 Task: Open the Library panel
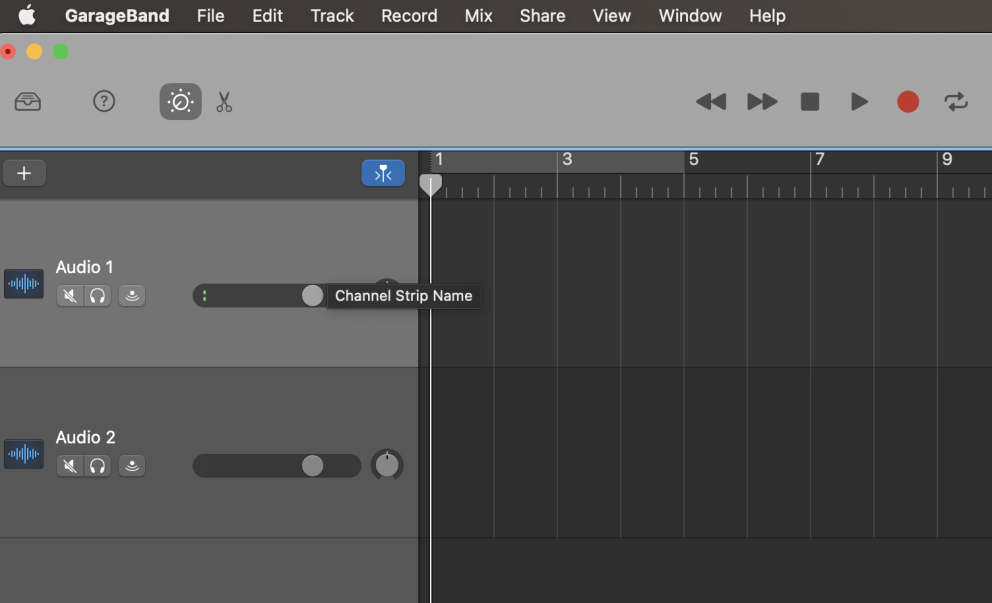(28, 101)
